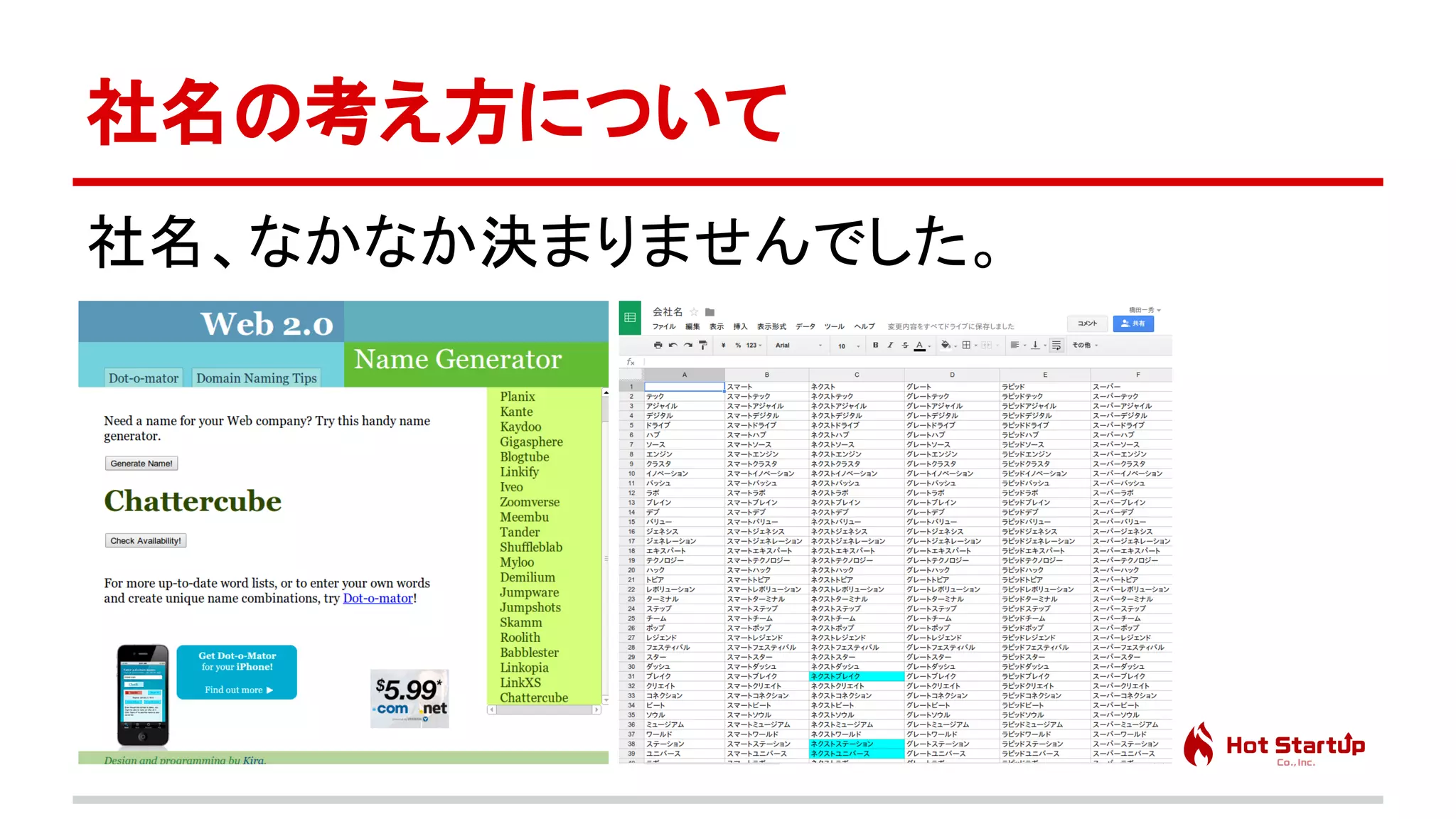Select the paint format roller tool
This screenshot has width=1456, height=819.
coord(702,346)
